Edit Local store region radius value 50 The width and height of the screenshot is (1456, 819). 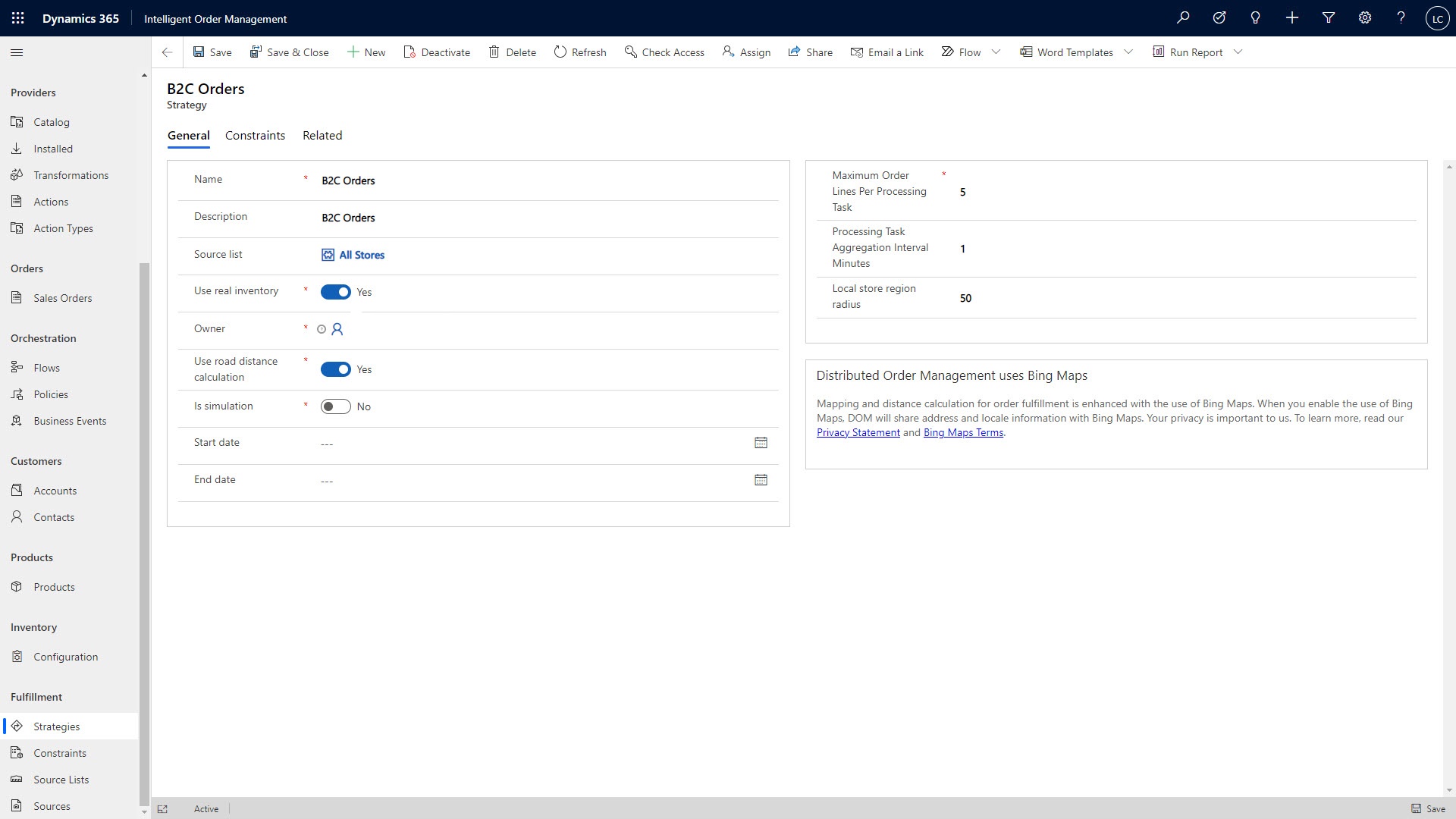1184,299
